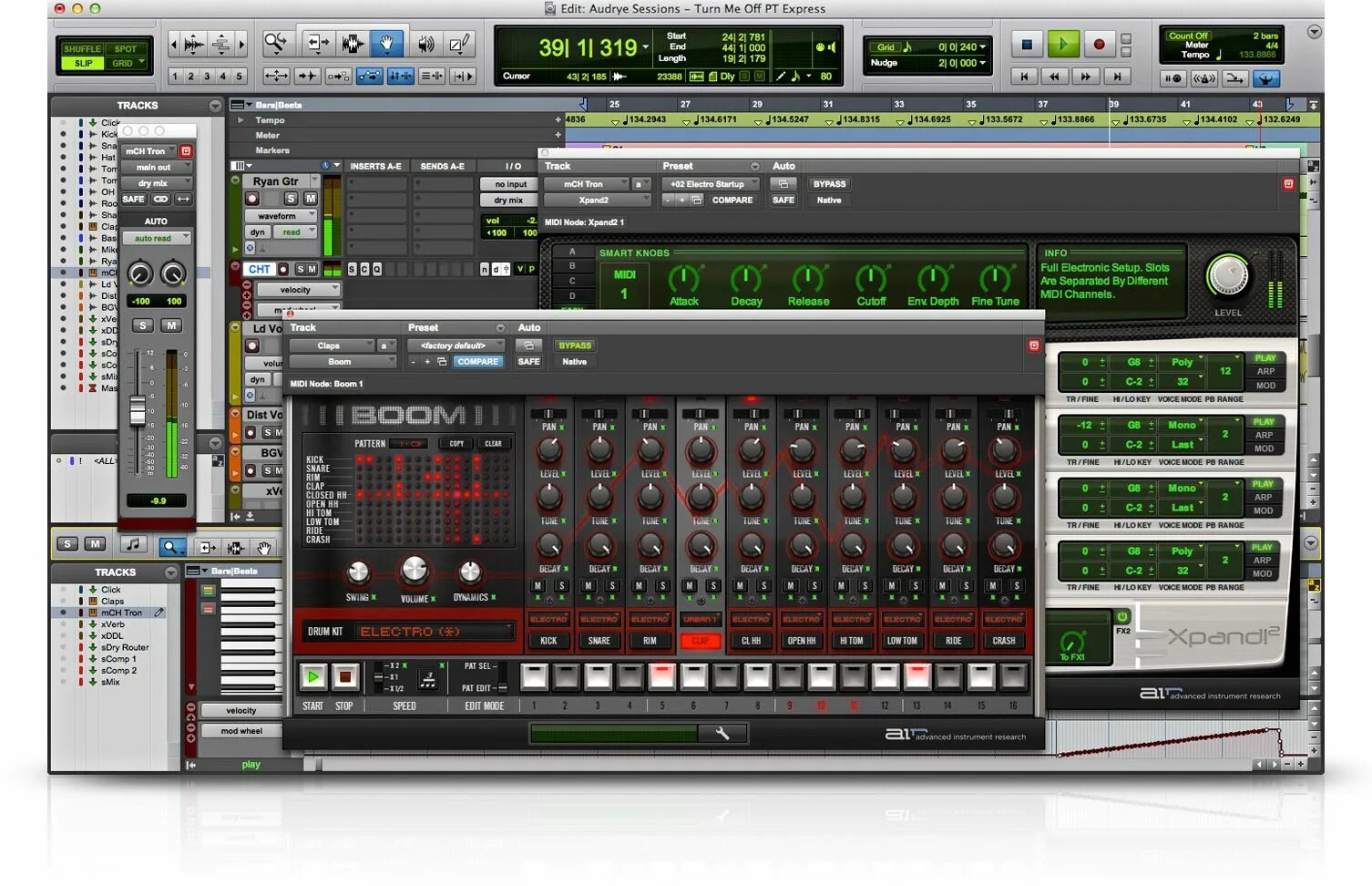The image size is (1372, 886).
Task: Click the green Play transport button
Action: click(x=1063, y=44)
